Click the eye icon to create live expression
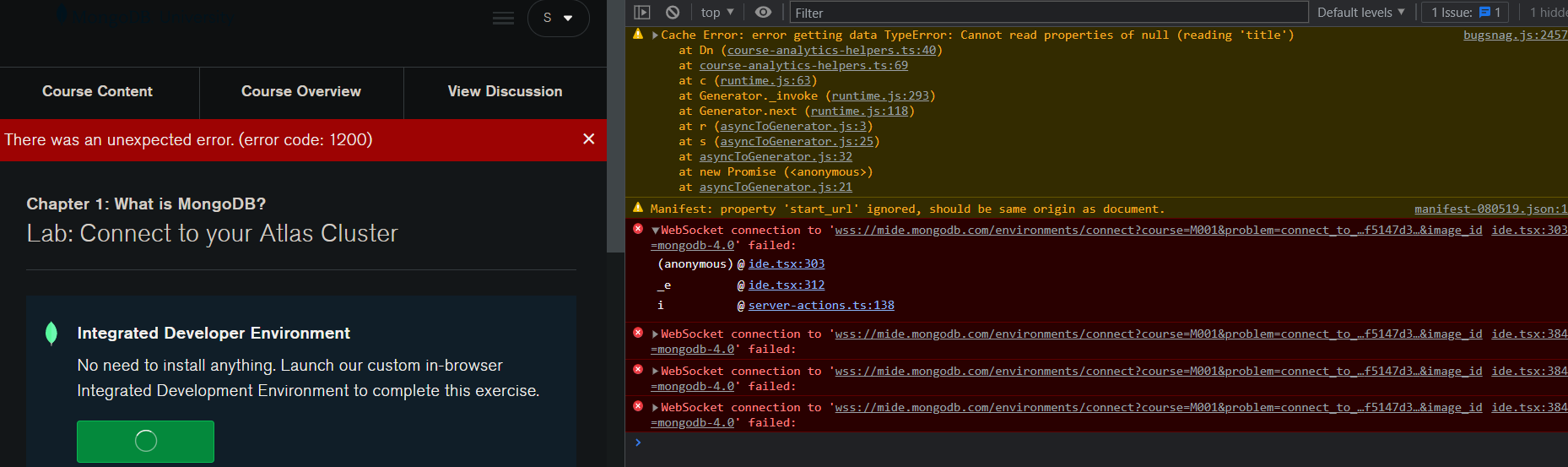Image resolution: width=1568 pixels, height=467 pixels. pyautogui.click(x=763, y=13)
